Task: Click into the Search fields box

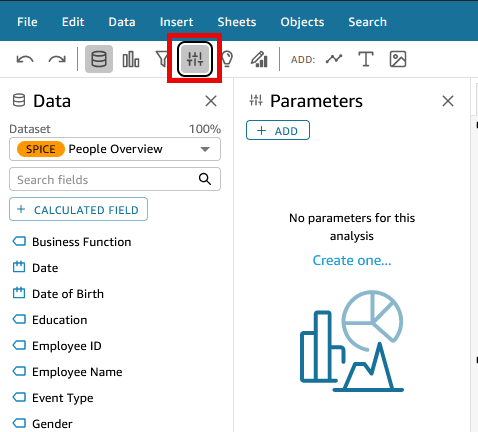Action: pyautogui.click(x=115, y=179)
